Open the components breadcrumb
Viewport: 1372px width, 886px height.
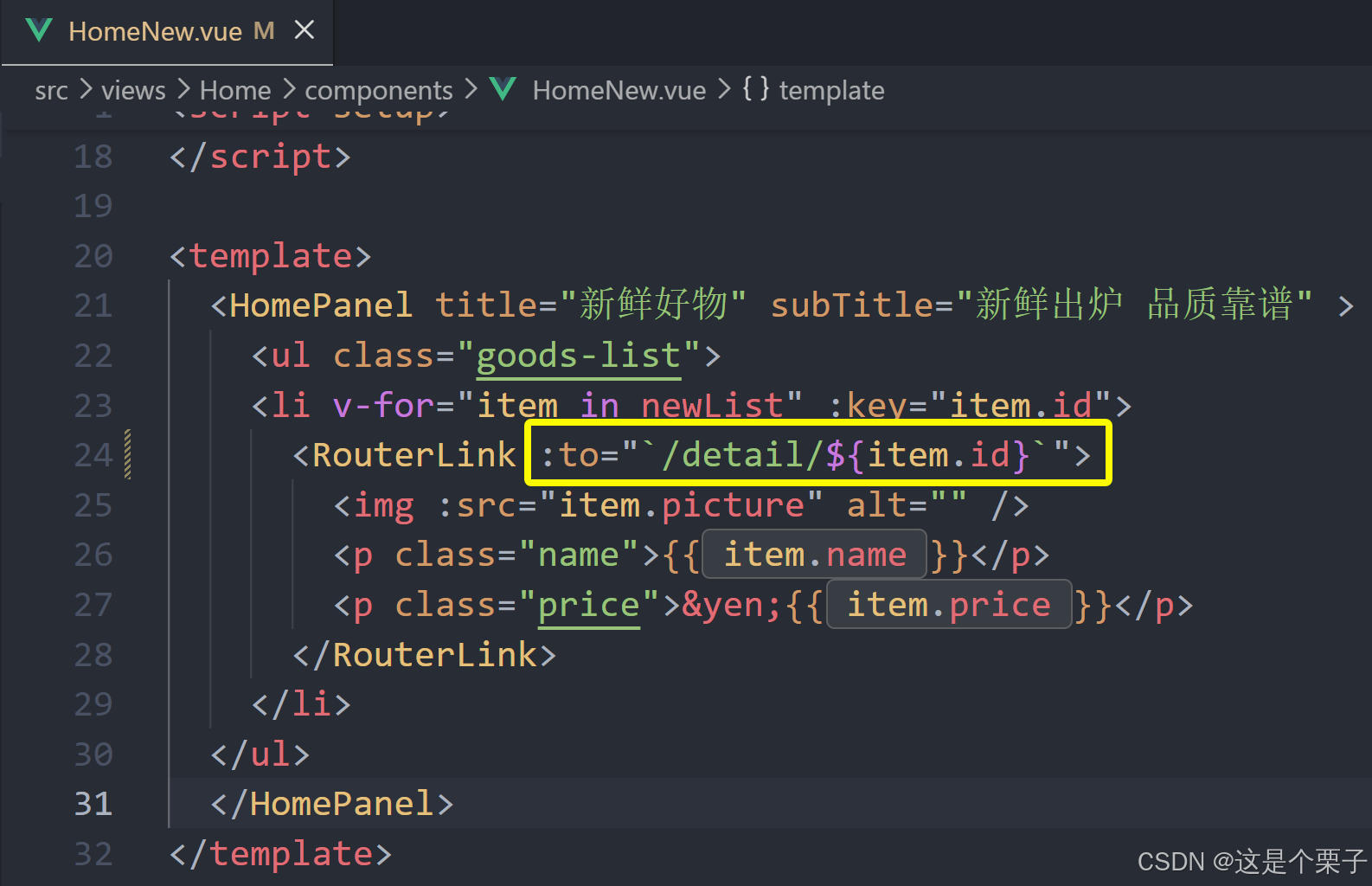tap(379, 91)
